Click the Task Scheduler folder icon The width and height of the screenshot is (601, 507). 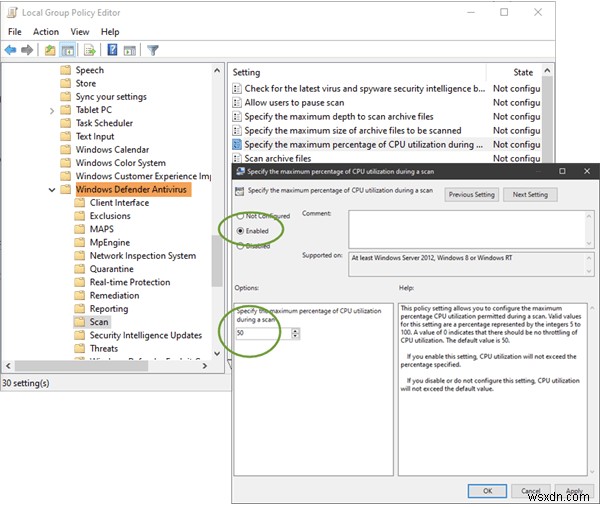point(66,123)
